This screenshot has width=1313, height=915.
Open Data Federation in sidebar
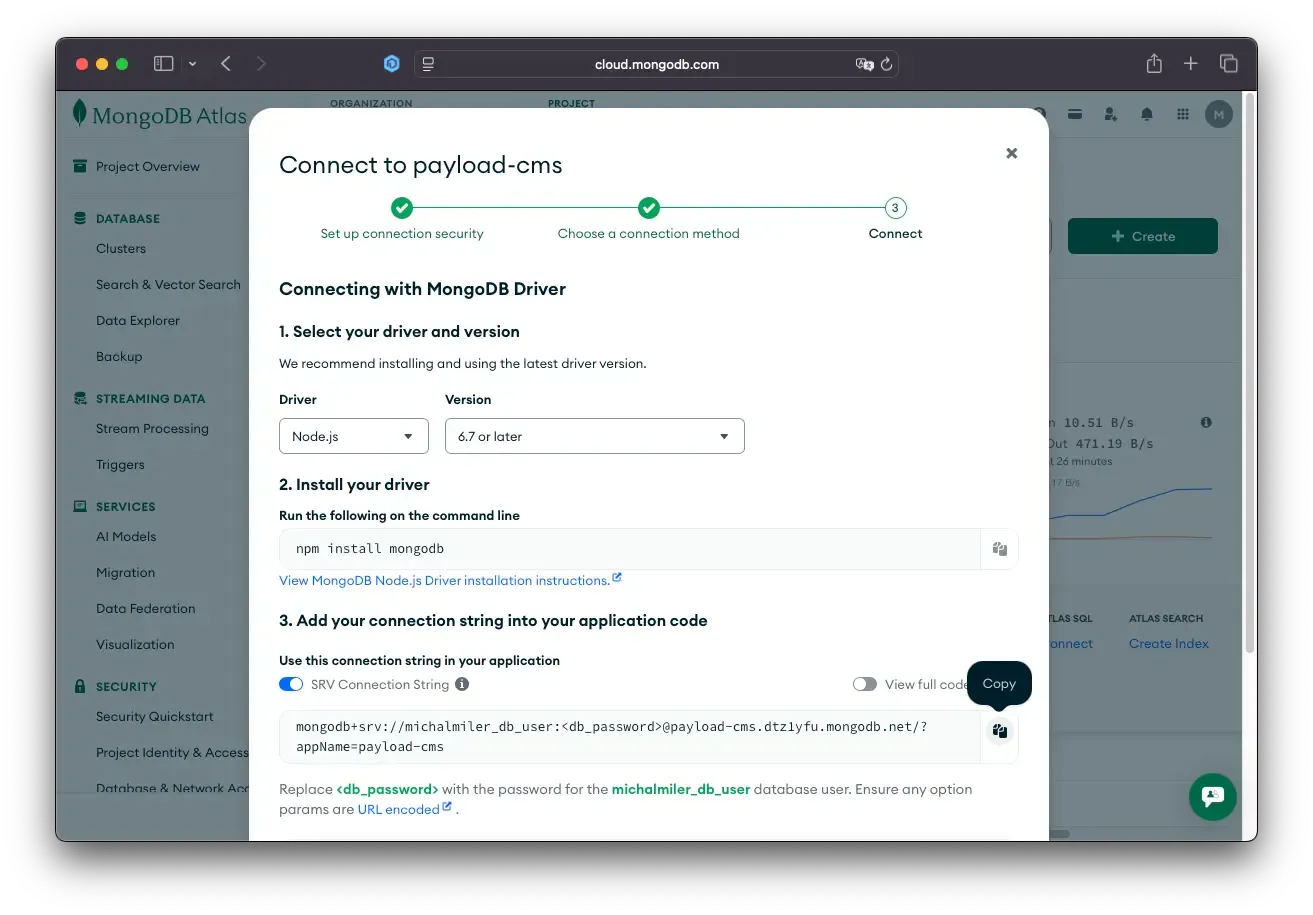click(146, 608)
